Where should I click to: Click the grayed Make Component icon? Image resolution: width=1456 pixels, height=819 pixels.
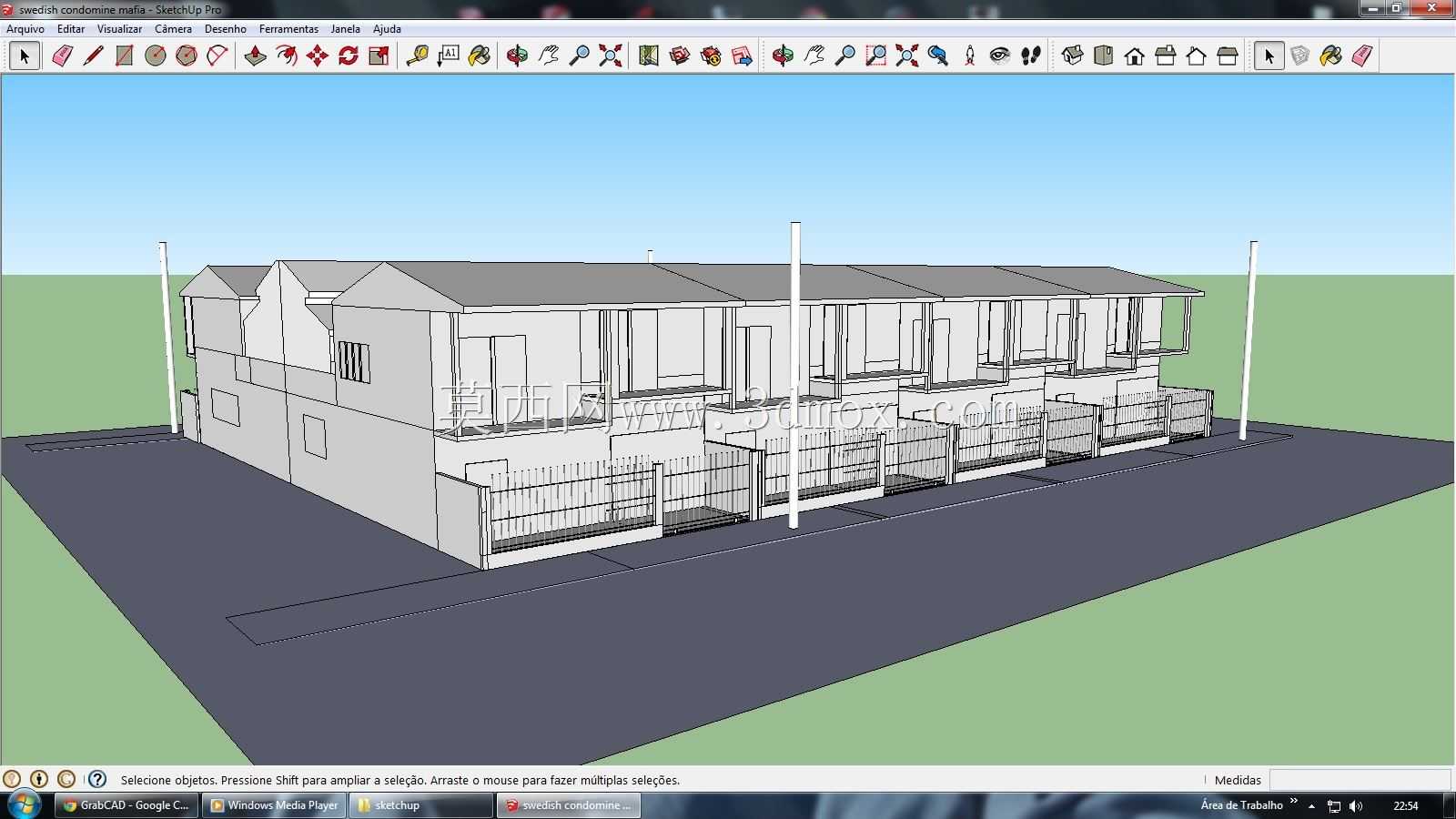(x=1299, y=56)
